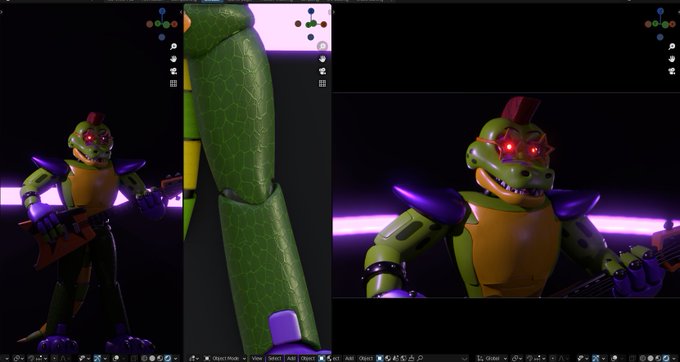This screenshot has height=362, width=680.
Task: Click blue Z axis on middle viewport gizmo
Action: coord(311,11)
